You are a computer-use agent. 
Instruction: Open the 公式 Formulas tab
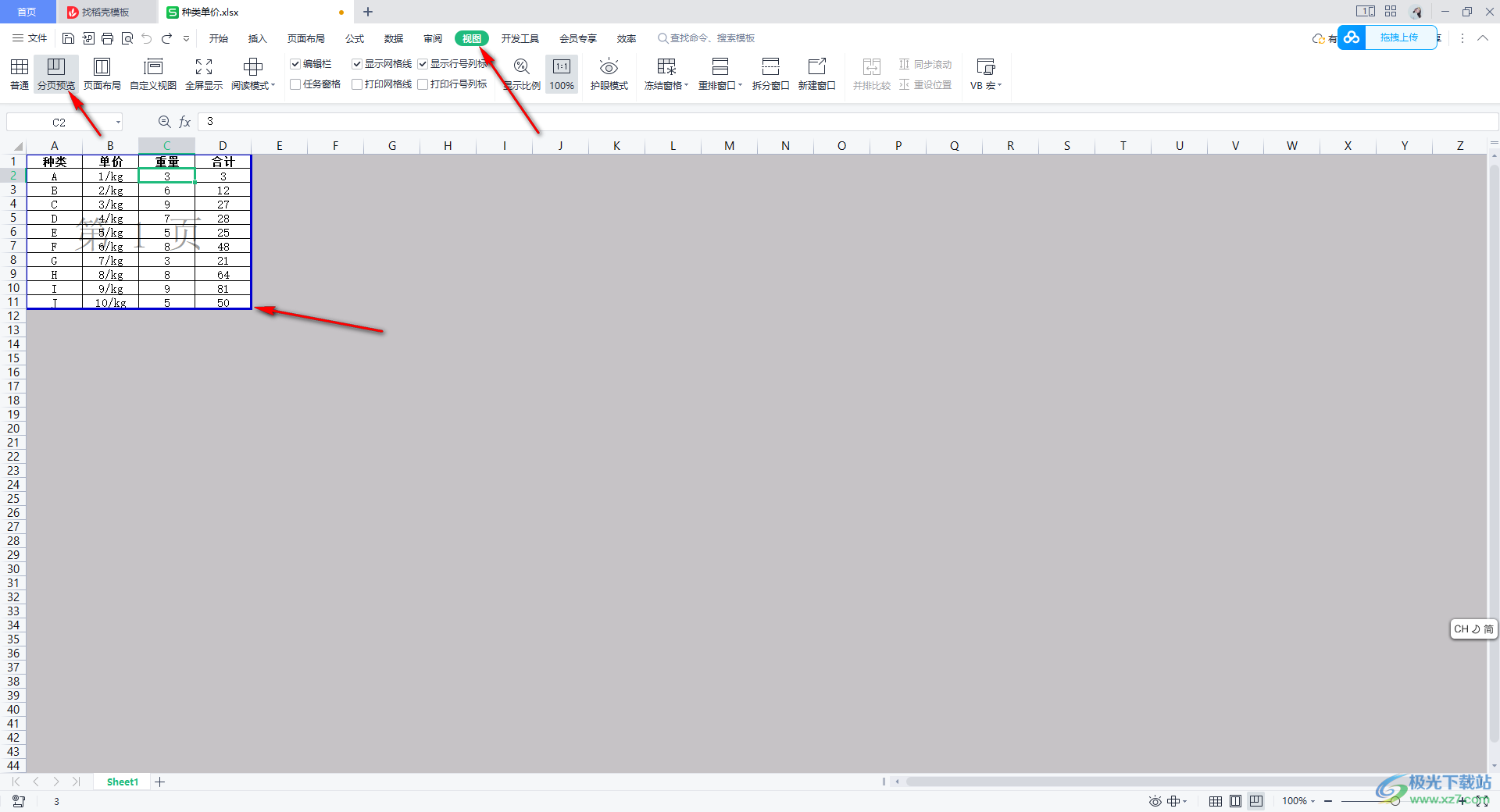(x=355, y=38)
